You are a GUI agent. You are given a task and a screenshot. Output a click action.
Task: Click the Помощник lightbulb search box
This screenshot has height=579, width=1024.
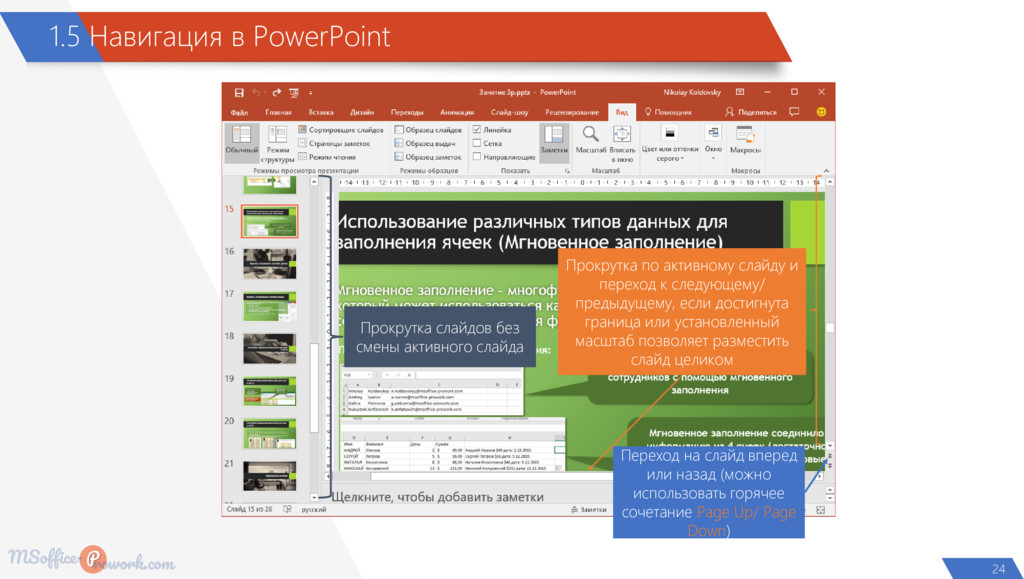668,112
